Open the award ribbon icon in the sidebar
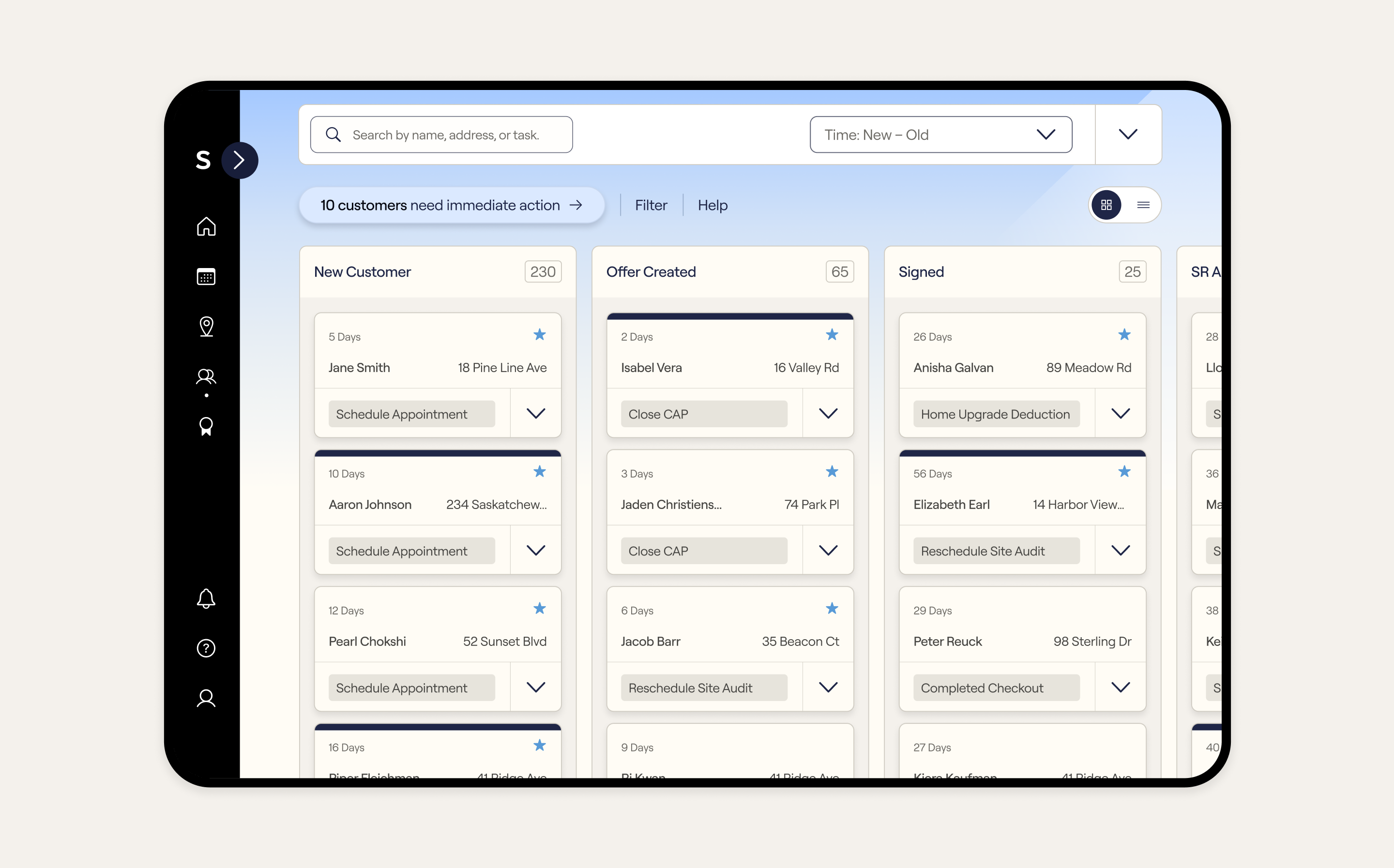 pyautogui.click(x=206, y=427)
